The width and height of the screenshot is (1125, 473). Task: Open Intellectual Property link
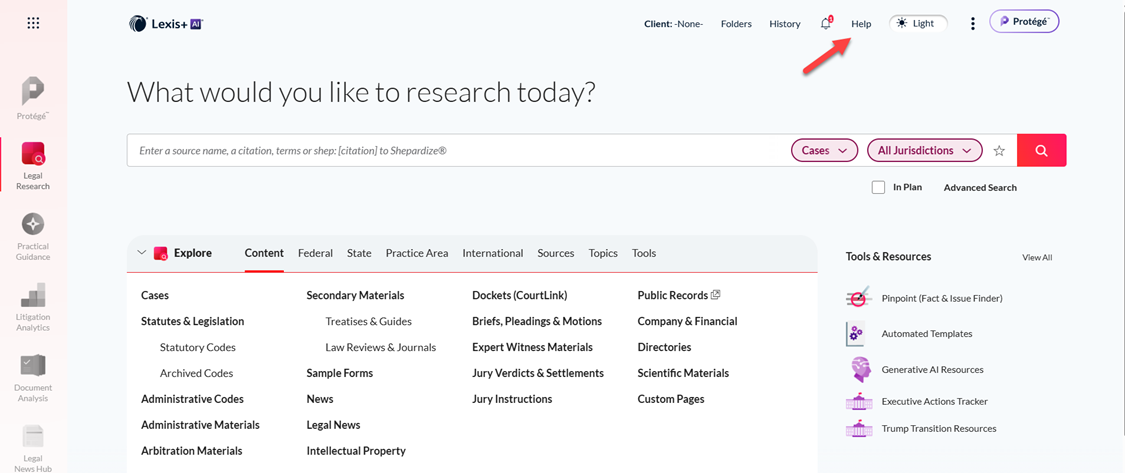point(356,451)
